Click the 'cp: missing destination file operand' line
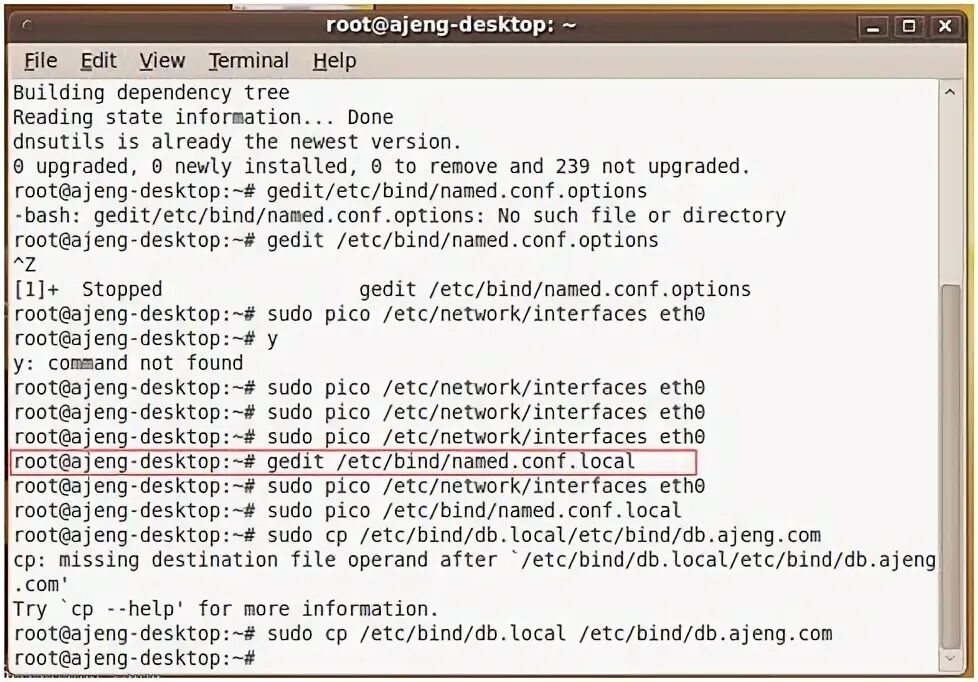The width and height of the screenshot is (978, 682). 474,560
